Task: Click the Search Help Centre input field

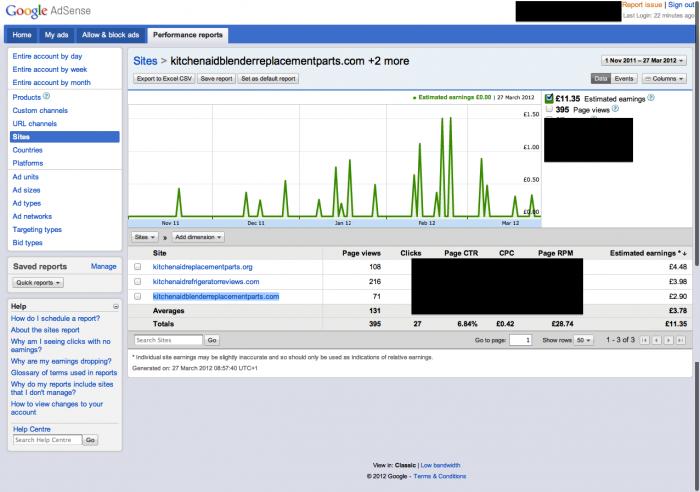Action: (x=47, y=440)
